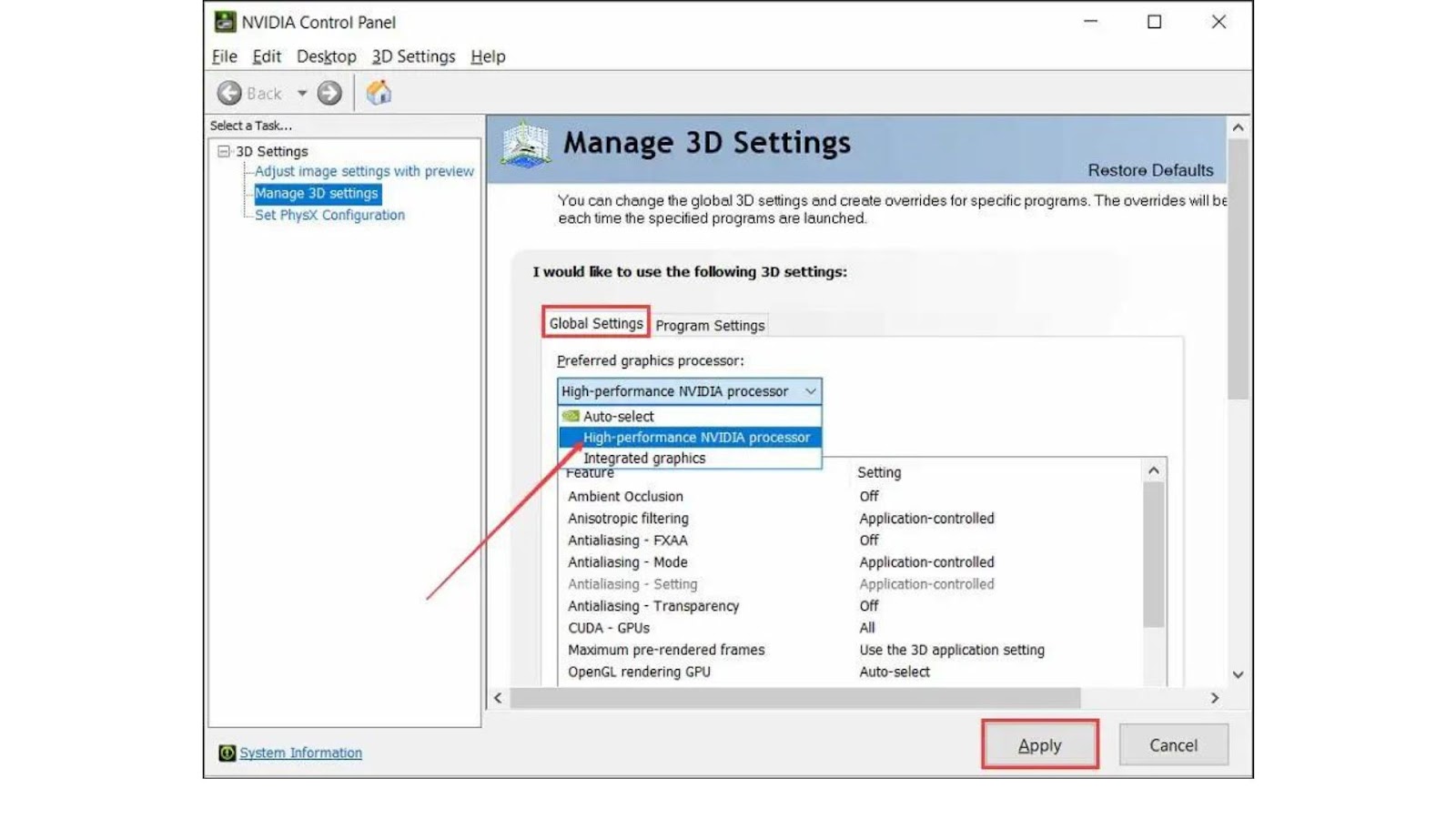
Task: Click the Restore Defaults link
Action: pyautogui.click(x=1150, y=170)
